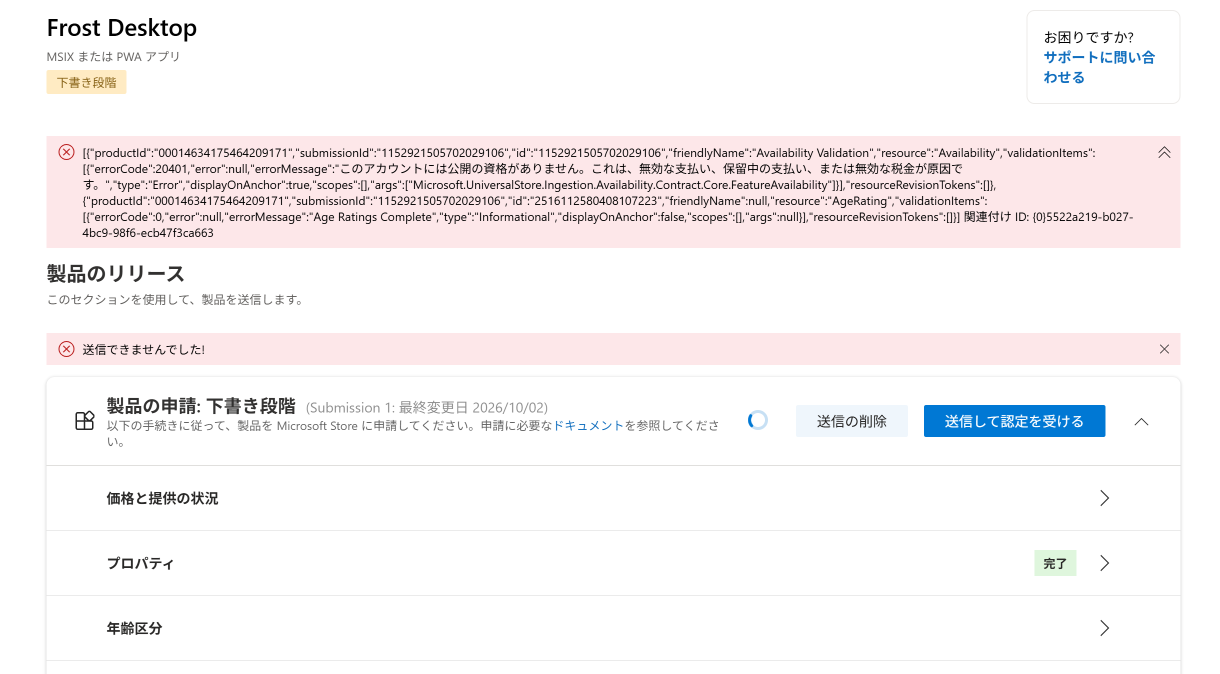Click the MSIX または PWA アプリ label
The height and width of the screenshot is (674, 1220).
pos(114,57)
